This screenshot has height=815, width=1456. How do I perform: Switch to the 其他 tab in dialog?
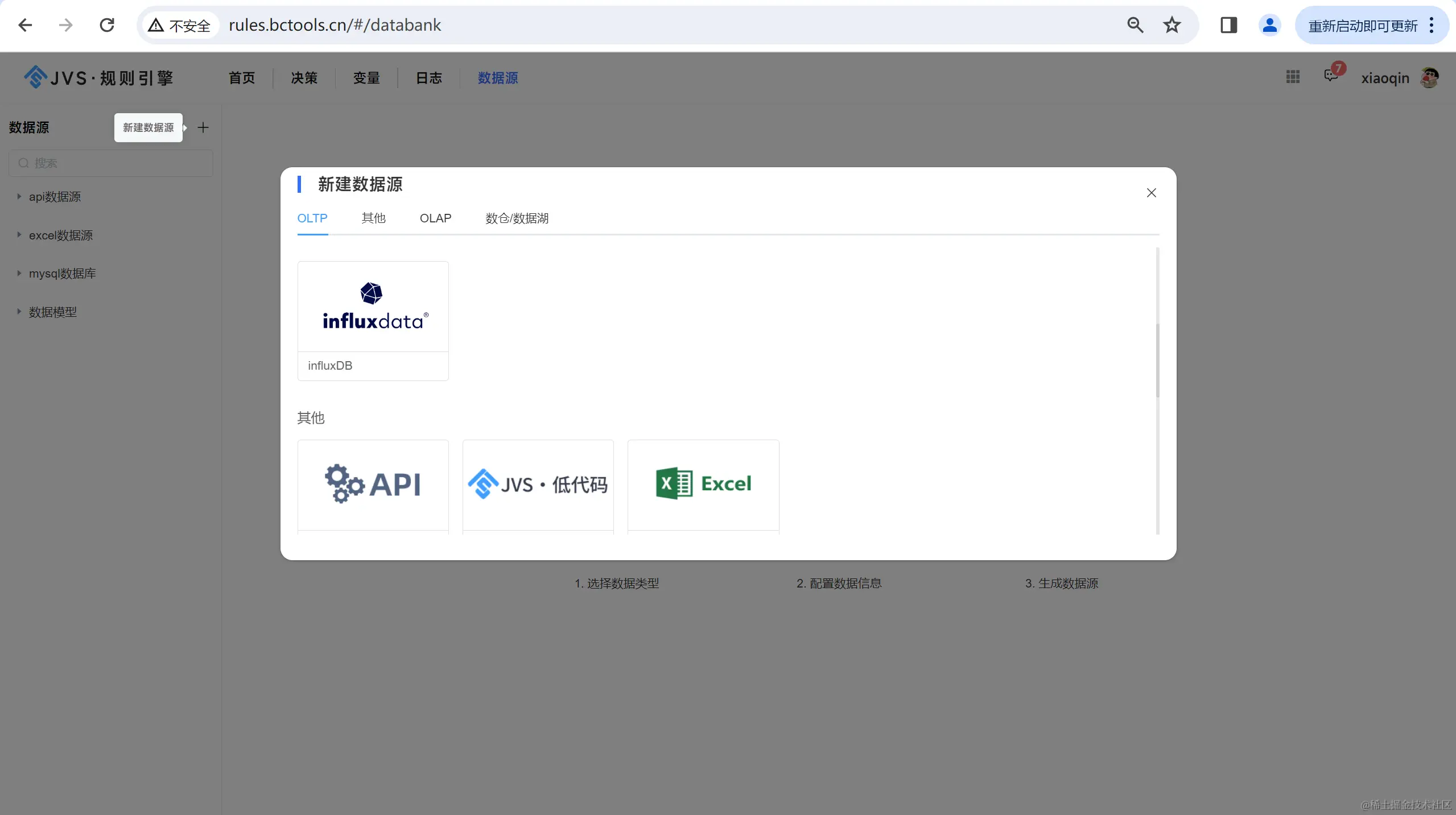click(373, 218)
